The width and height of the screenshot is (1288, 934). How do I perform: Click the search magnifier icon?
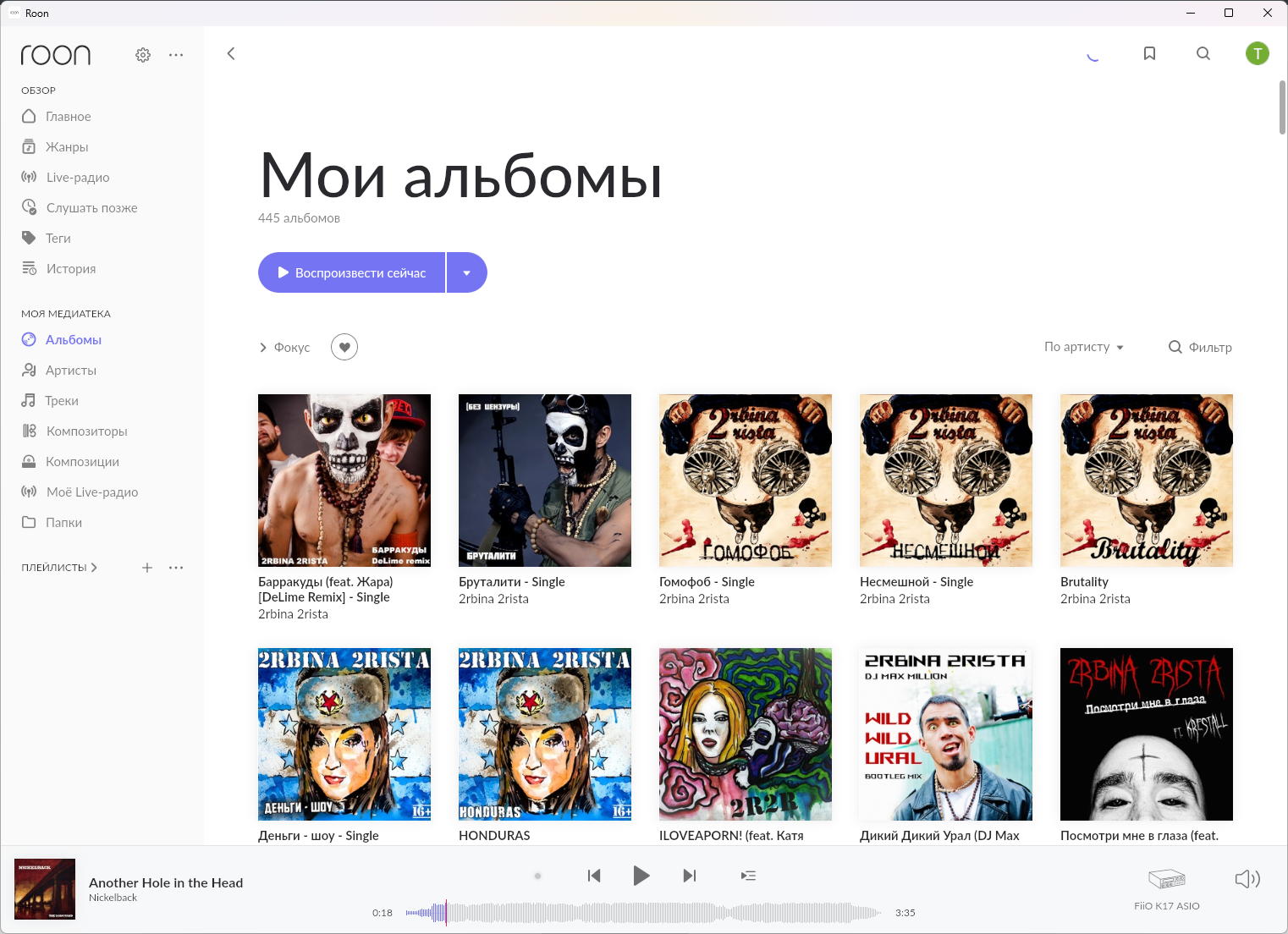click(1203, 53)
